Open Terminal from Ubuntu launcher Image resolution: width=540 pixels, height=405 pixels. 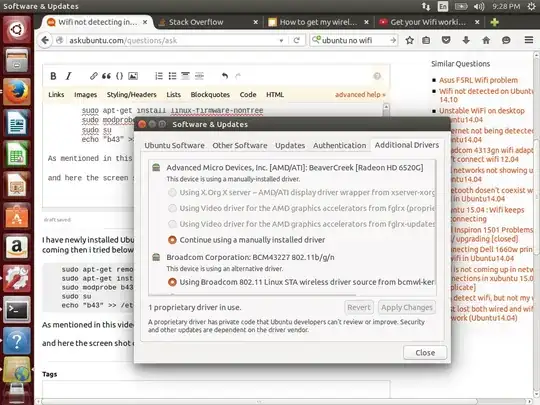17,310
